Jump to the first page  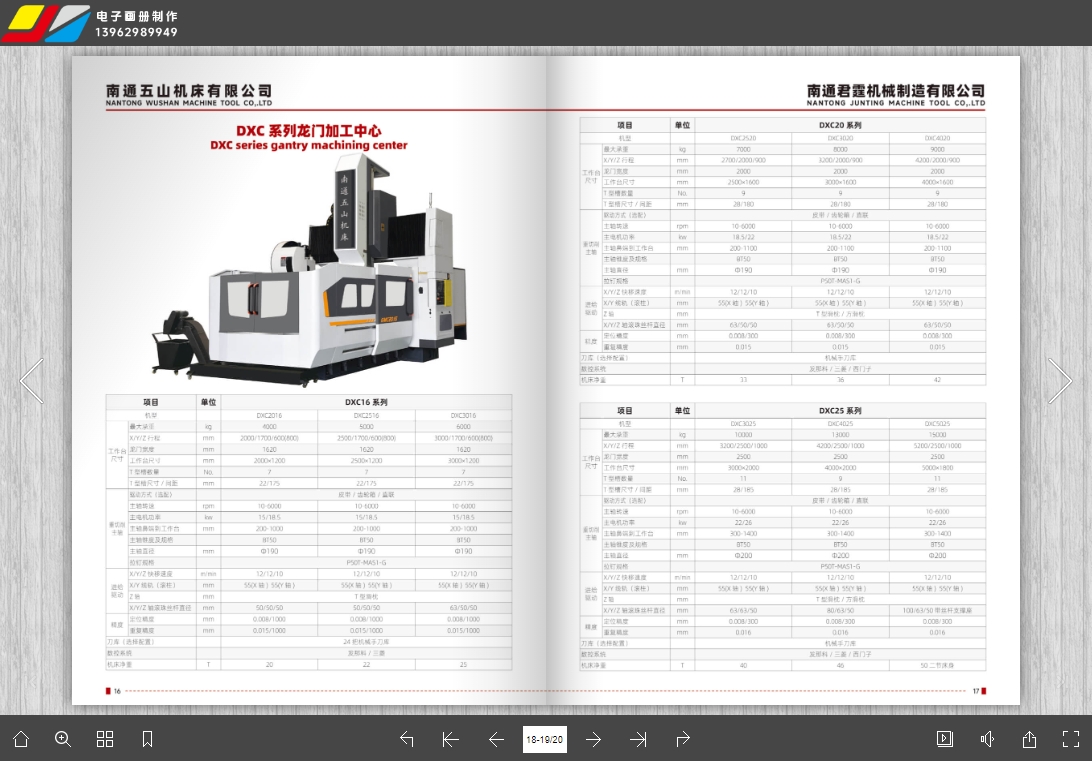(451, 739)
